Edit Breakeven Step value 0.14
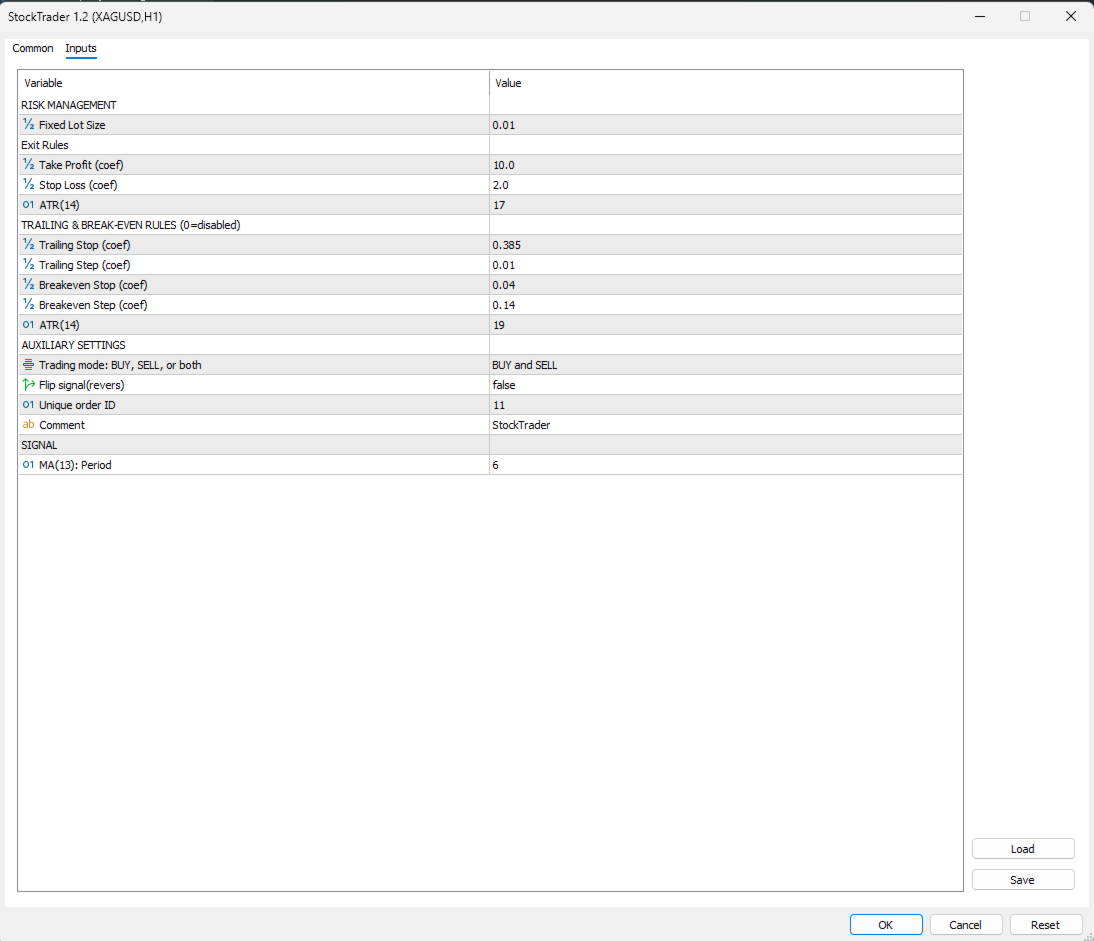Viewport: 1094px width, 941px height. (726, 305)
